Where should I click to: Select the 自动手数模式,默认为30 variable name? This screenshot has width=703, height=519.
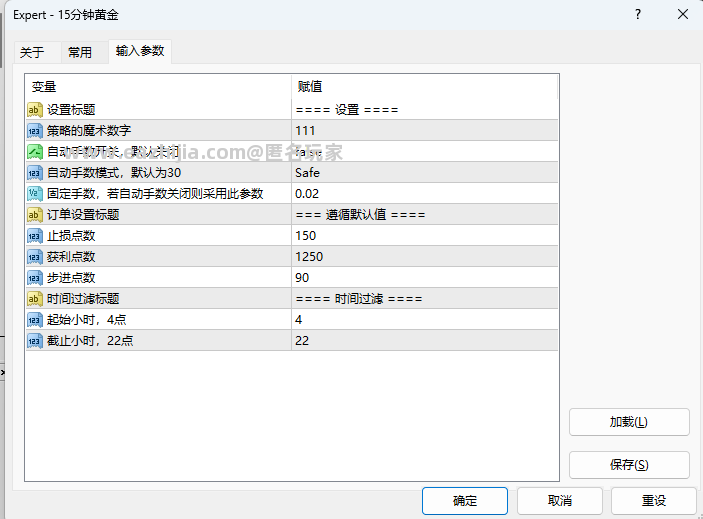pyautogui.click(x=114, y=173)
